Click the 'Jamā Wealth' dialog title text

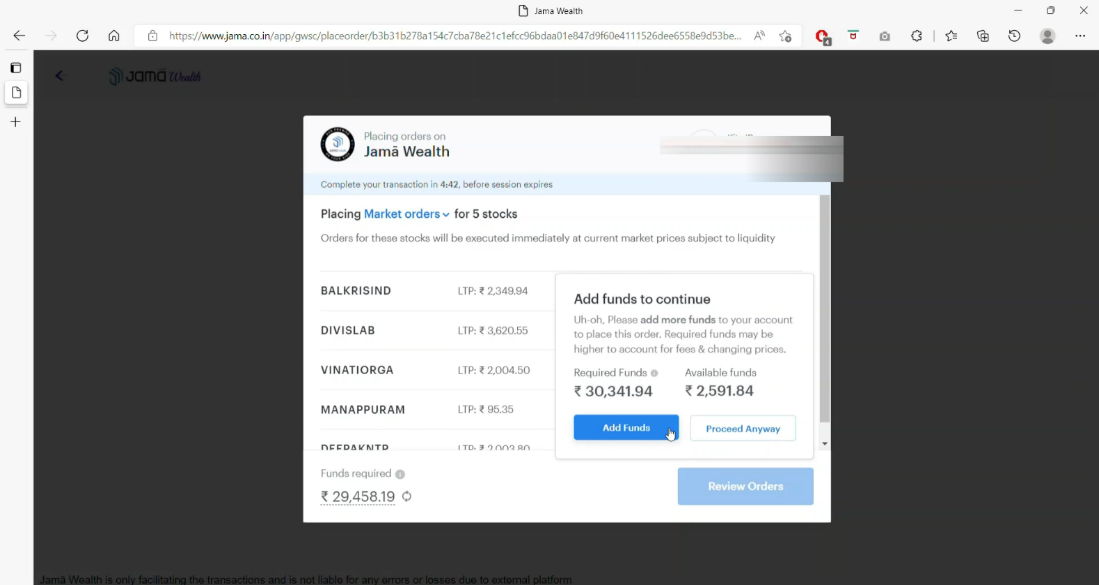407,151
